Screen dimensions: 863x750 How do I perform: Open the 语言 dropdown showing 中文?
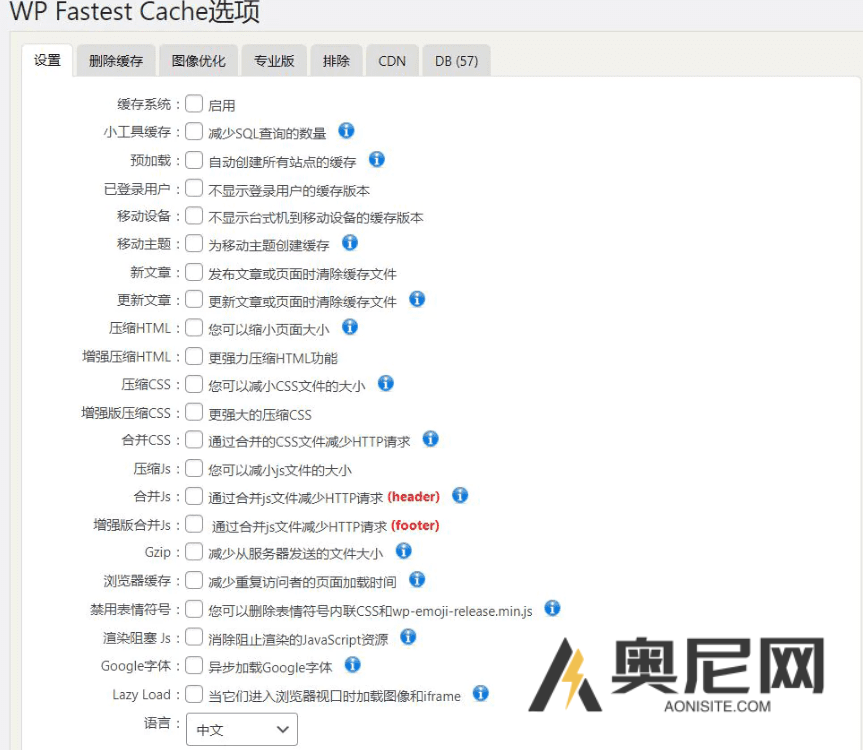[x=242, y=730]
